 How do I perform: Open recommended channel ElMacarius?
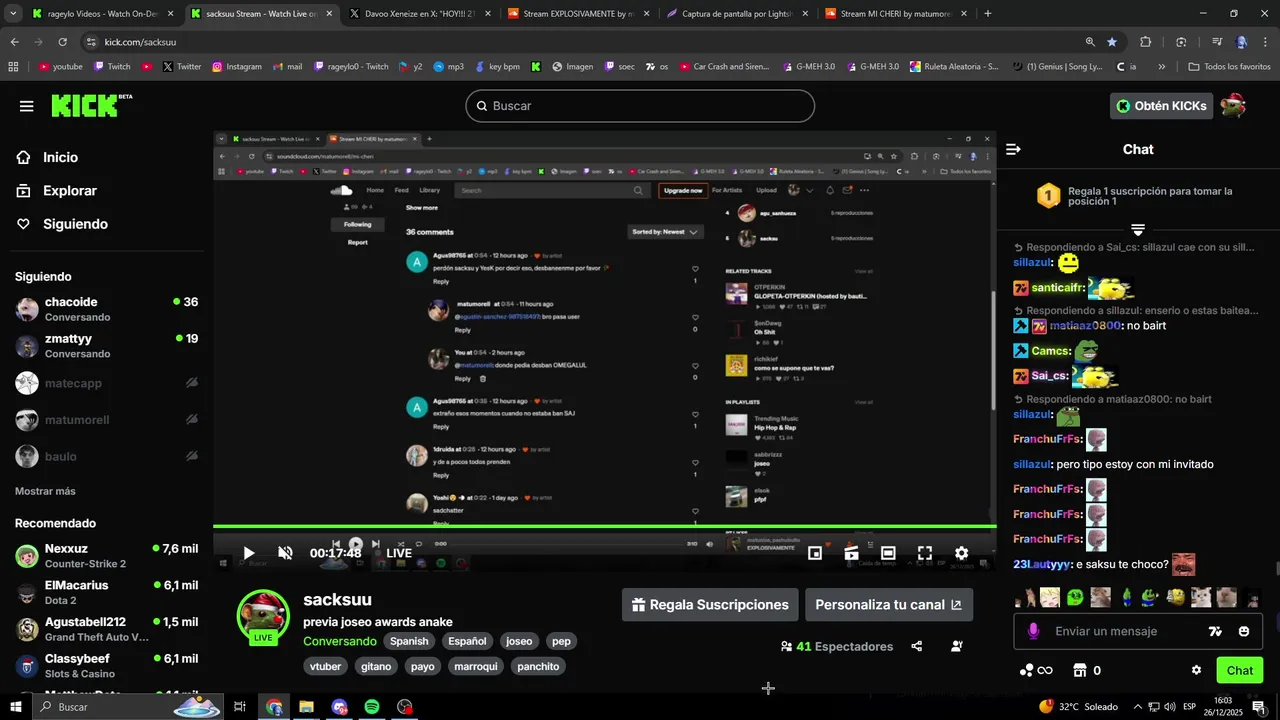(106, 592)
